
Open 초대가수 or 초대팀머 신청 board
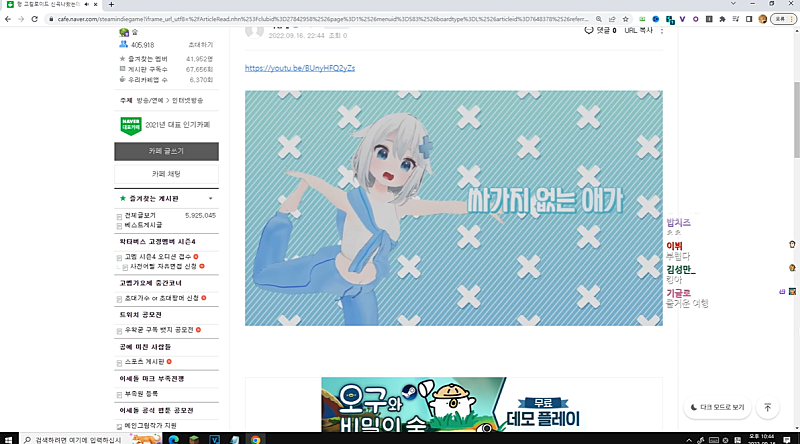(162, 298)
